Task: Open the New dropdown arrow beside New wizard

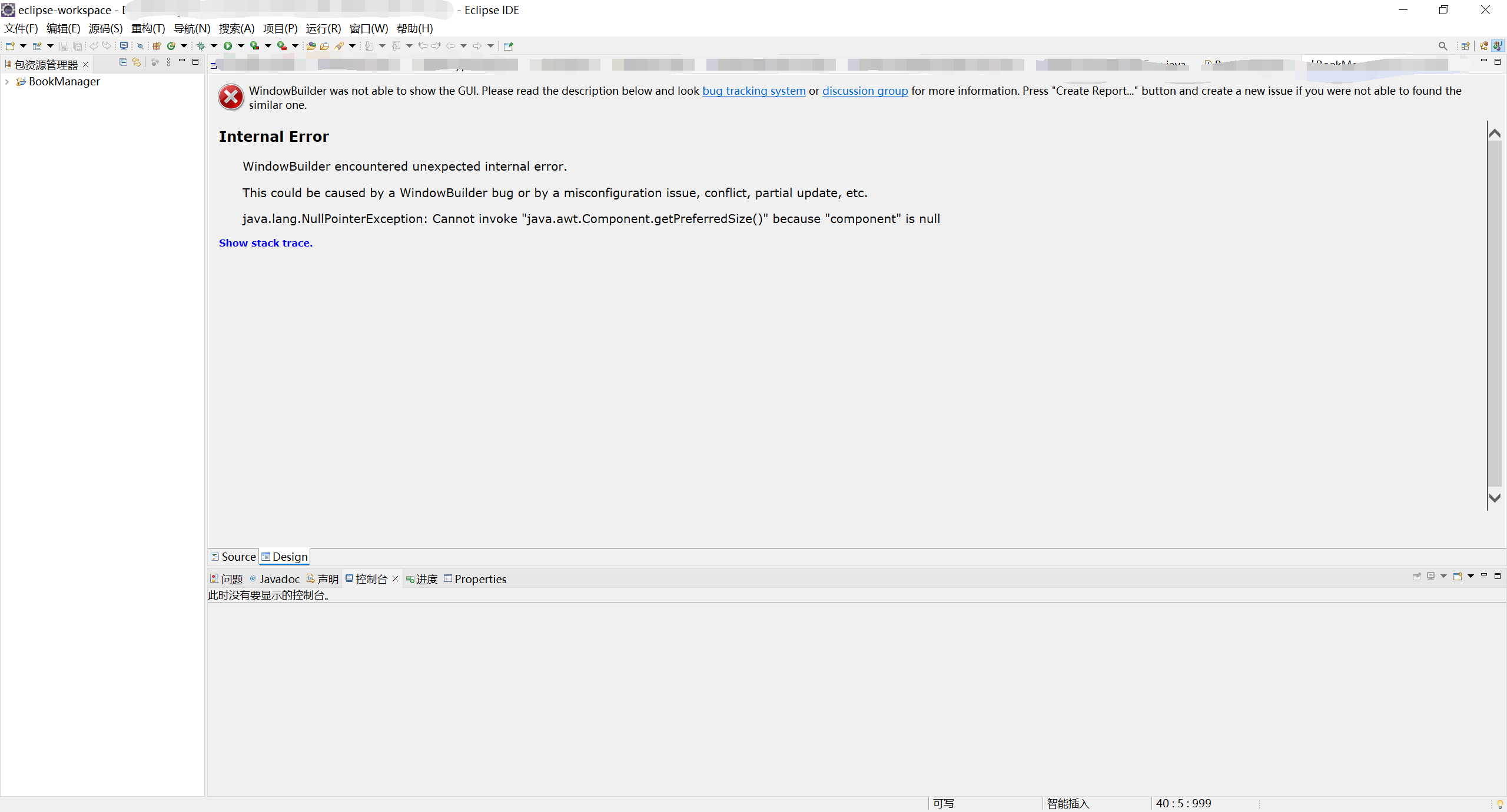Action: pos(23,46)
